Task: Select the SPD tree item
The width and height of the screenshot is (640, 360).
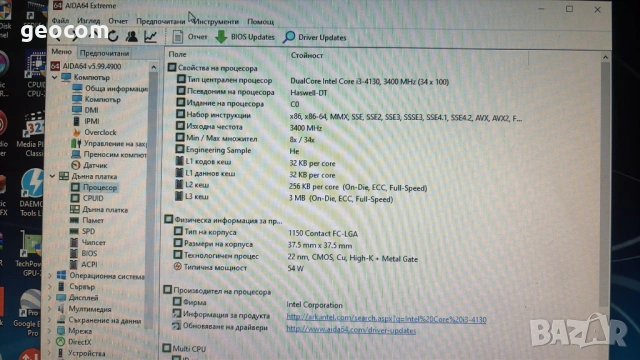Action: pyautogui.click(x=83, y=231)
